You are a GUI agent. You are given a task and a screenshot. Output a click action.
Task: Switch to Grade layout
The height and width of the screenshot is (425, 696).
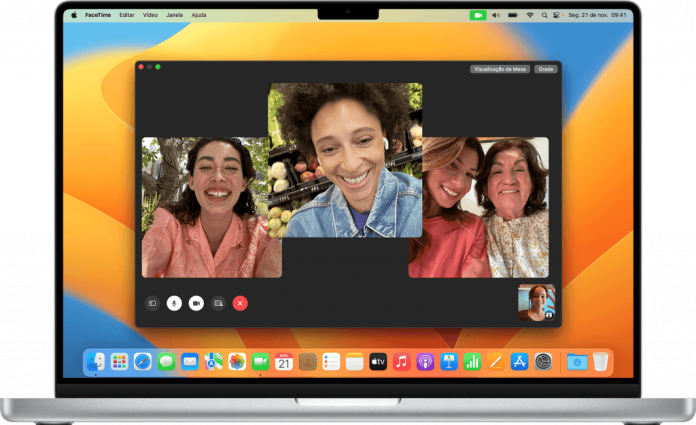tap(546, 69)
